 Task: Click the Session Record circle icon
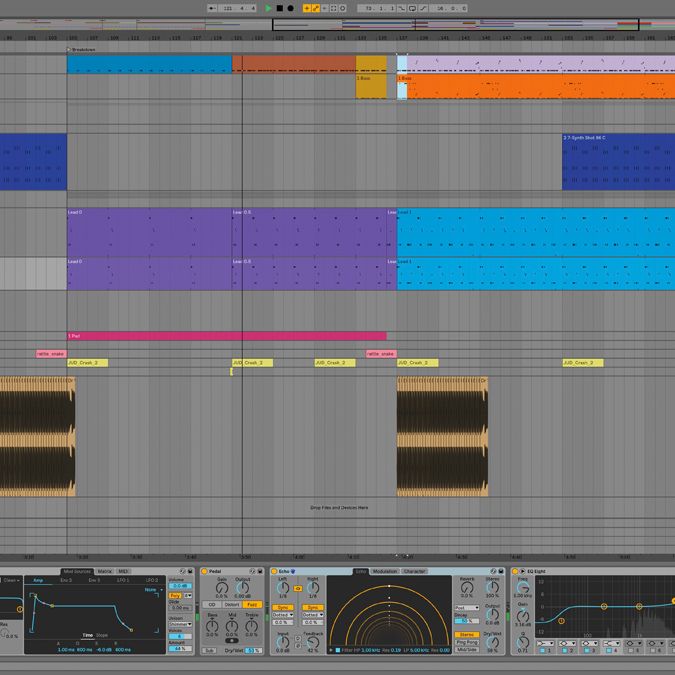click(x=343, y=8)
